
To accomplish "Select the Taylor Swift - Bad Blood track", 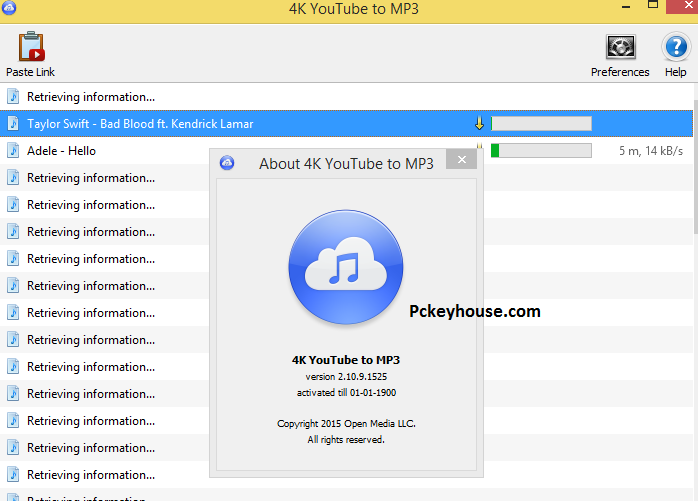I will (346, 123).
